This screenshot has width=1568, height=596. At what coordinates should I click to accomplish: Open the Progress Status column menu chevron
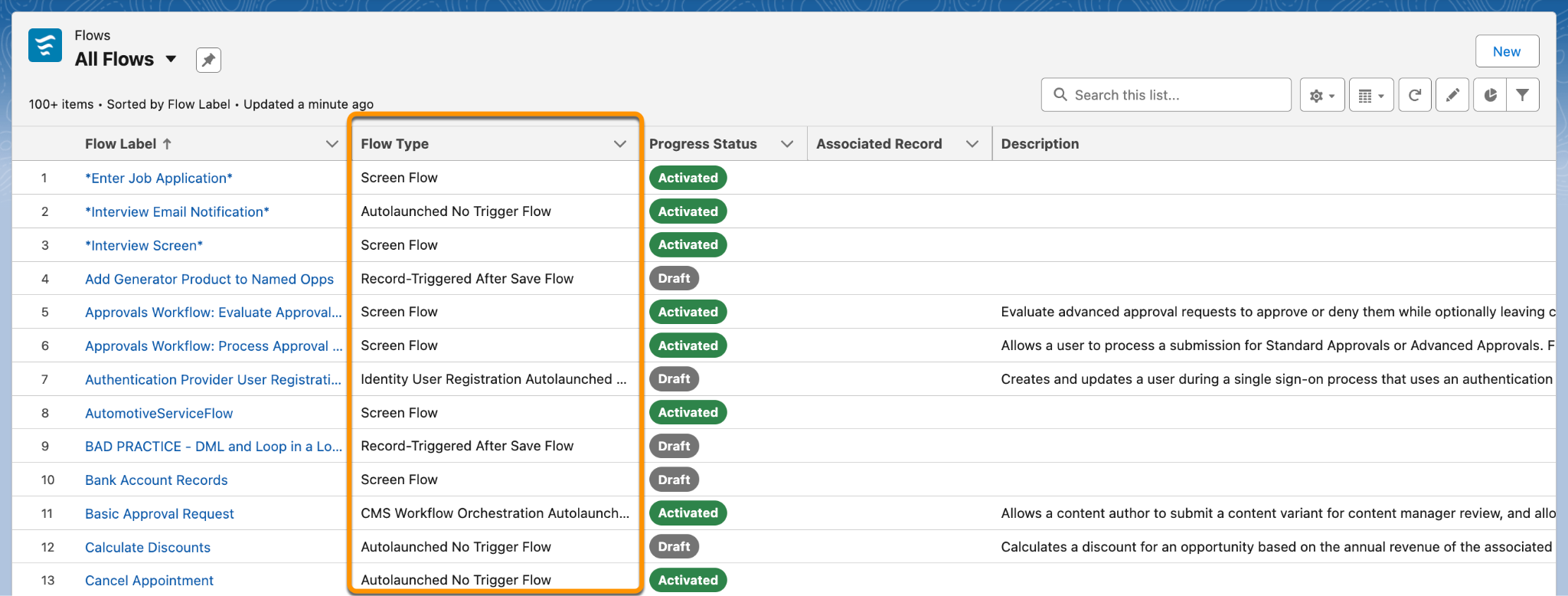click(787, 144)
